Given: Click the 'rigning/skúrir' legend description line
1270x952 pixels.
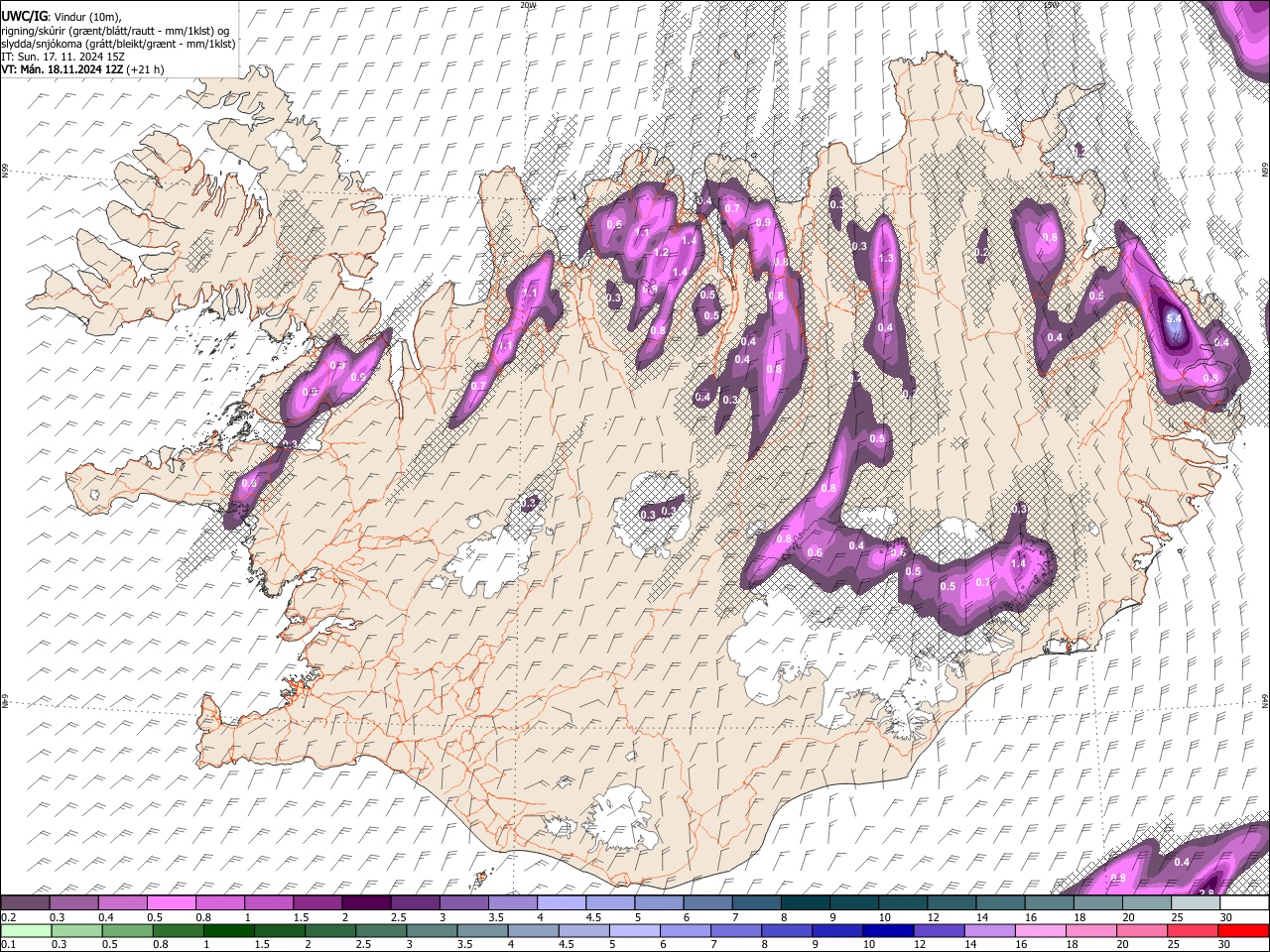Looking at the screenshot, I should pos(117,30).
